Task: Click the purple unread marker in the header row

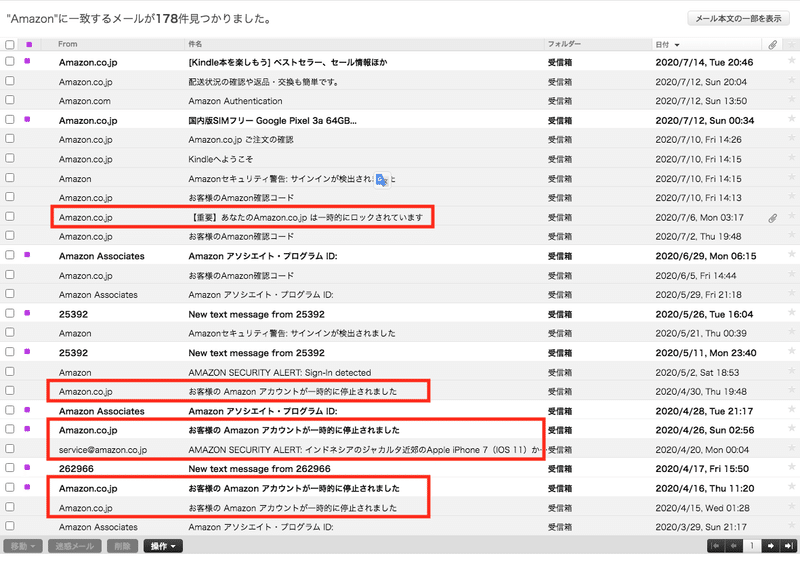Action: click(29, 44)
